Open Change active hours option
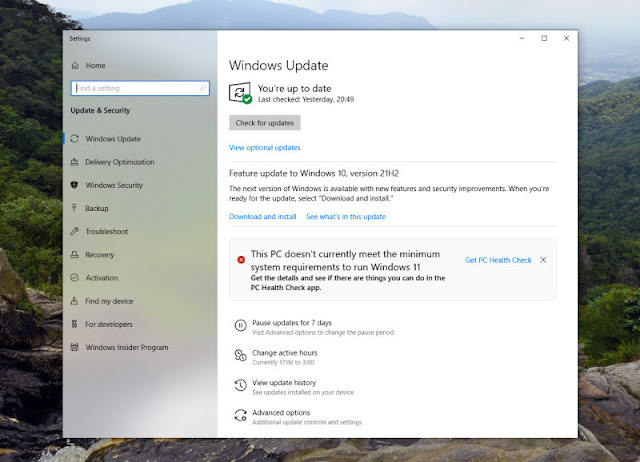Screen dimensions: 640x462 pyautogui.click(x=284, y=353)
